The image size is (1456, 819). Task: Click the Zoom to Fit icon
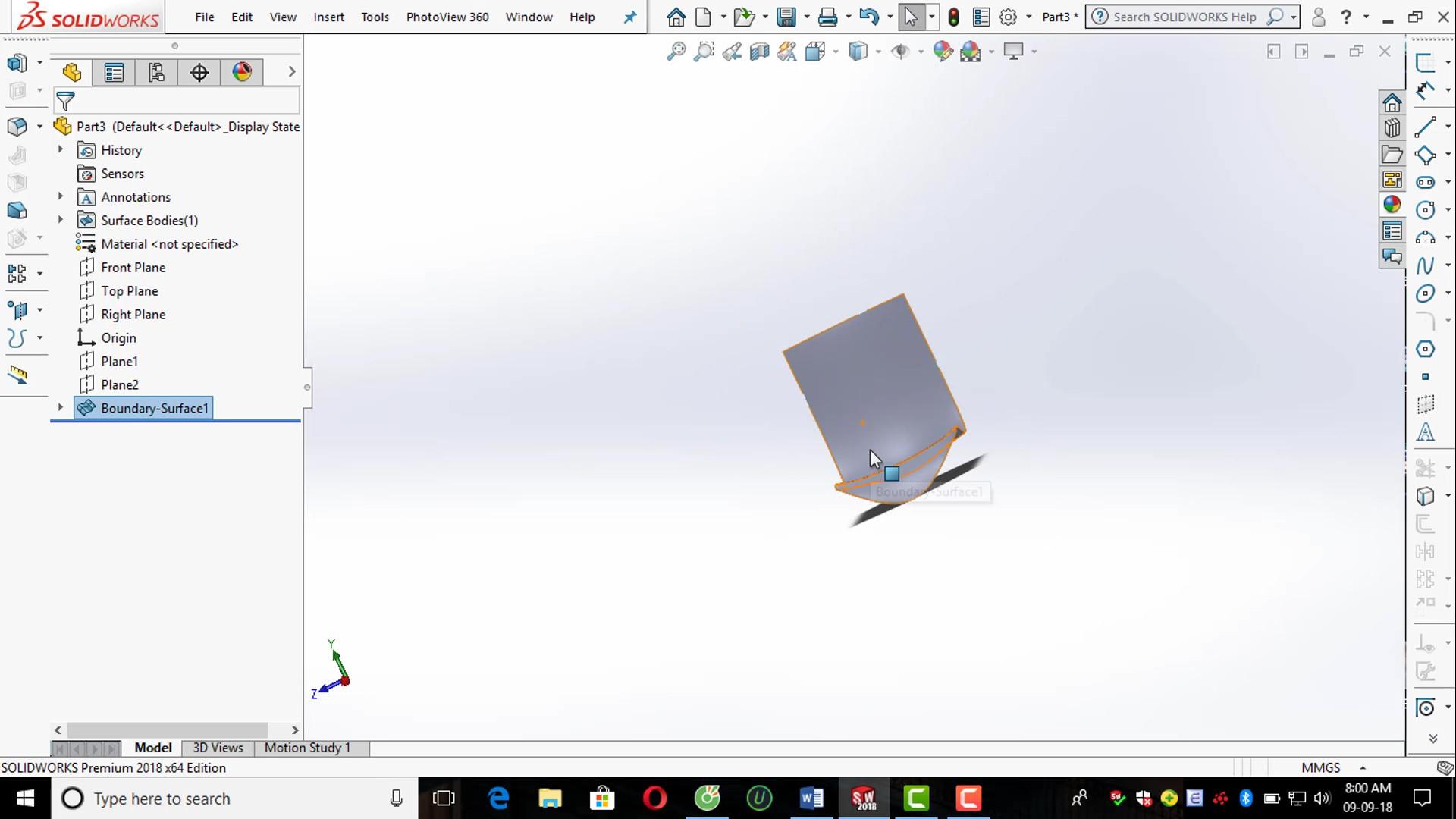tap(676, 52)
